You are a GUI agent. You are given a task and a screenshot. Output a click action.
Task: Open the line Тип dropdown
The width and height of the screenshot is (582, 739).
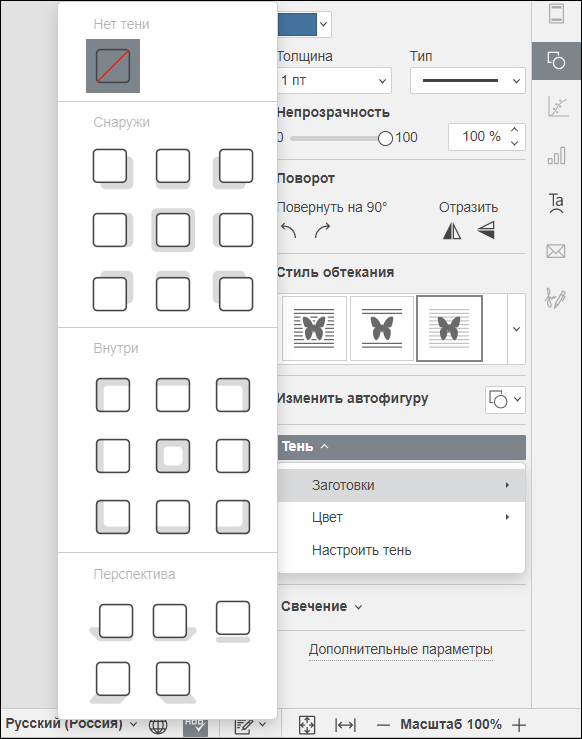click(467, 81)
